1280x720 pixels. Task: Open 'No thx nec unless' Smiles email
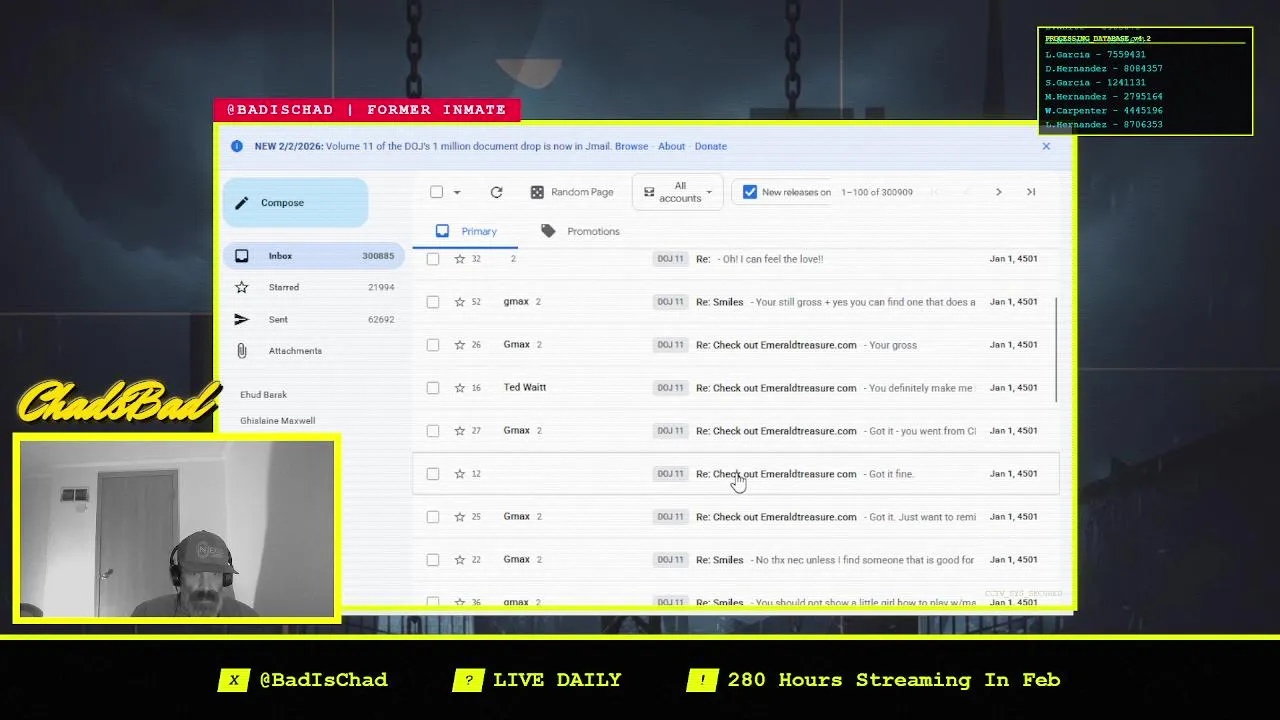pos(735,560)
